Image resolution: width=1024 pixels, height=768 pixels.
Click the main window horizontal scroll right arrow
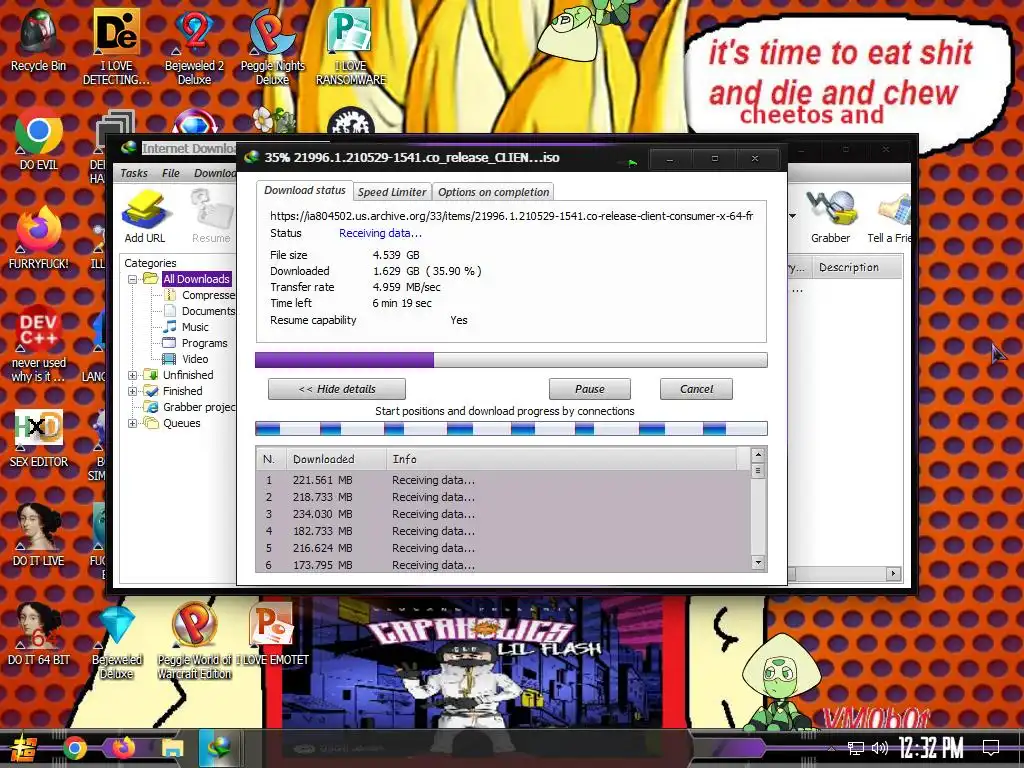pyautogui.click(x=893, y=573)
